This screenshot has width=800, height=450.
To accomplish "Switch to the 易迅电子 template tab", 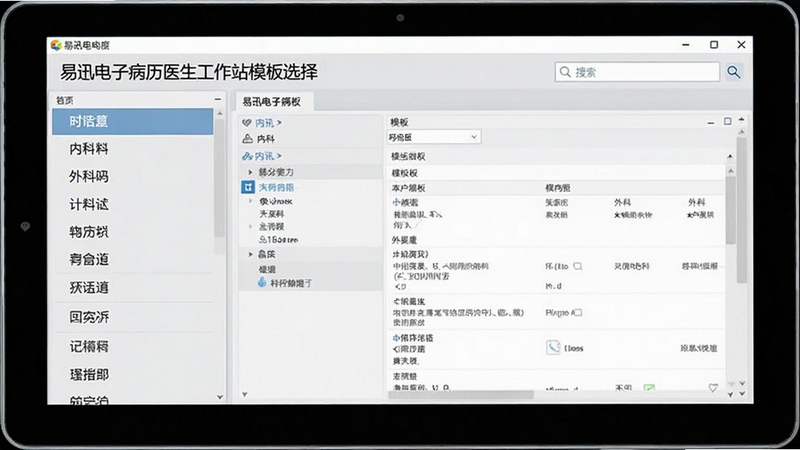I will click(x=272, y=102).
